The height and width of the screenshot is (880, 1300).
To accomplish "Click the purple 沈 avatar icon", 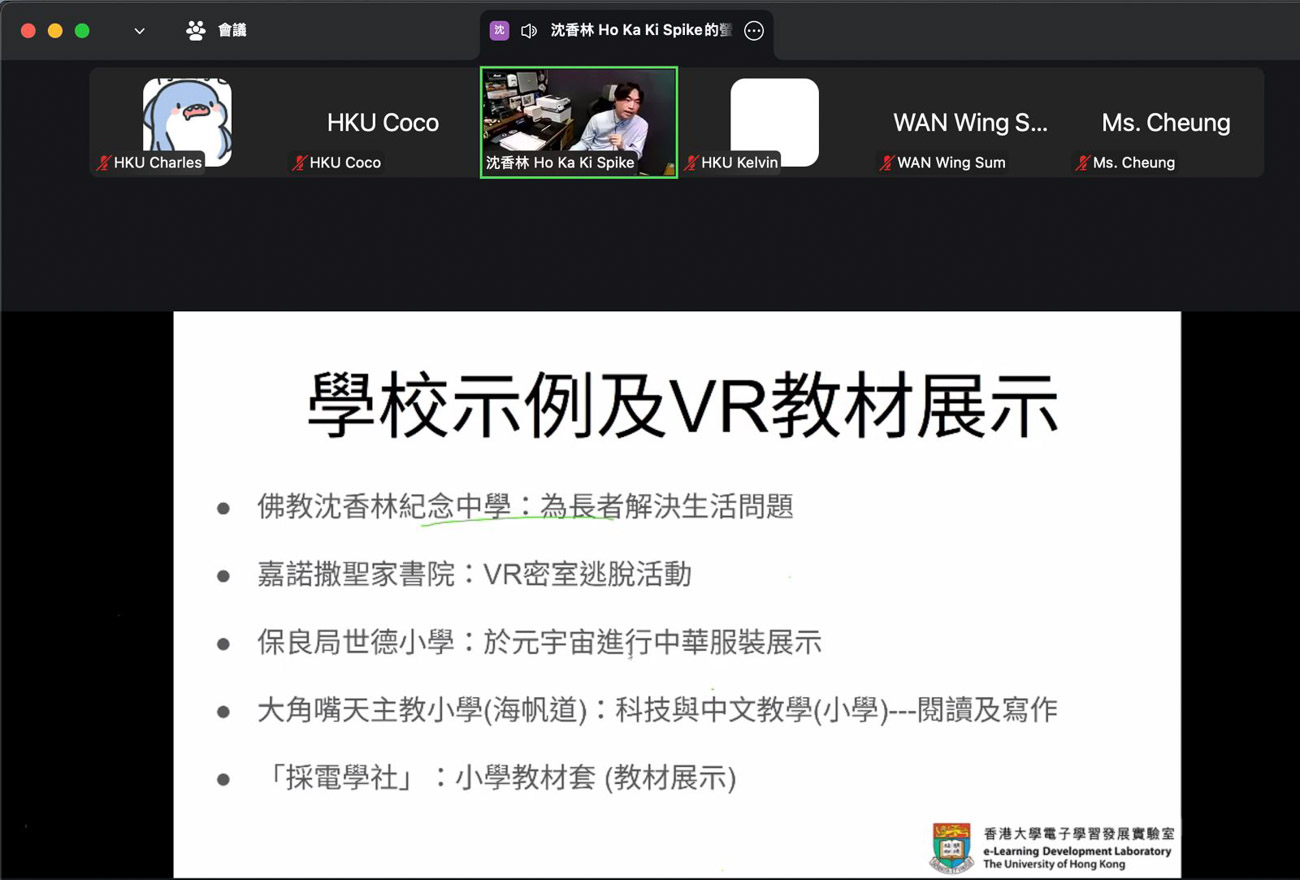I will coord(499,31).
